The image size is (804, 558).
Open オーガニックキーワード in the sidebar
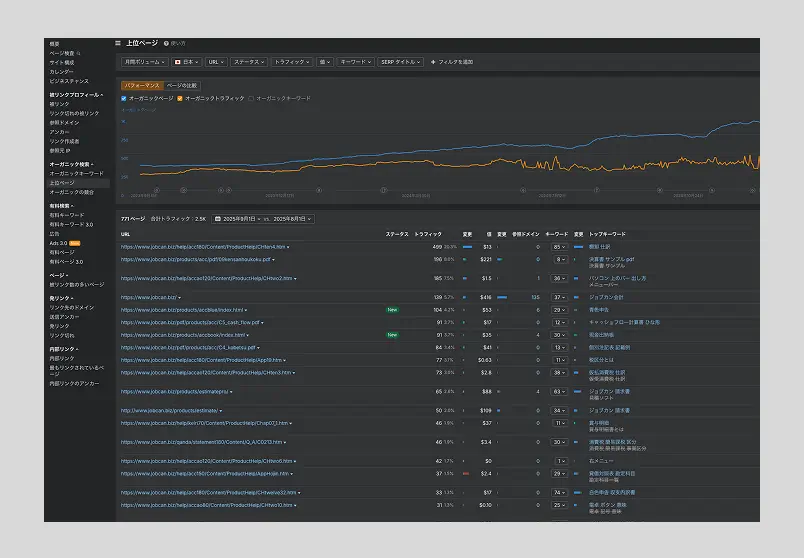(76, 174)
